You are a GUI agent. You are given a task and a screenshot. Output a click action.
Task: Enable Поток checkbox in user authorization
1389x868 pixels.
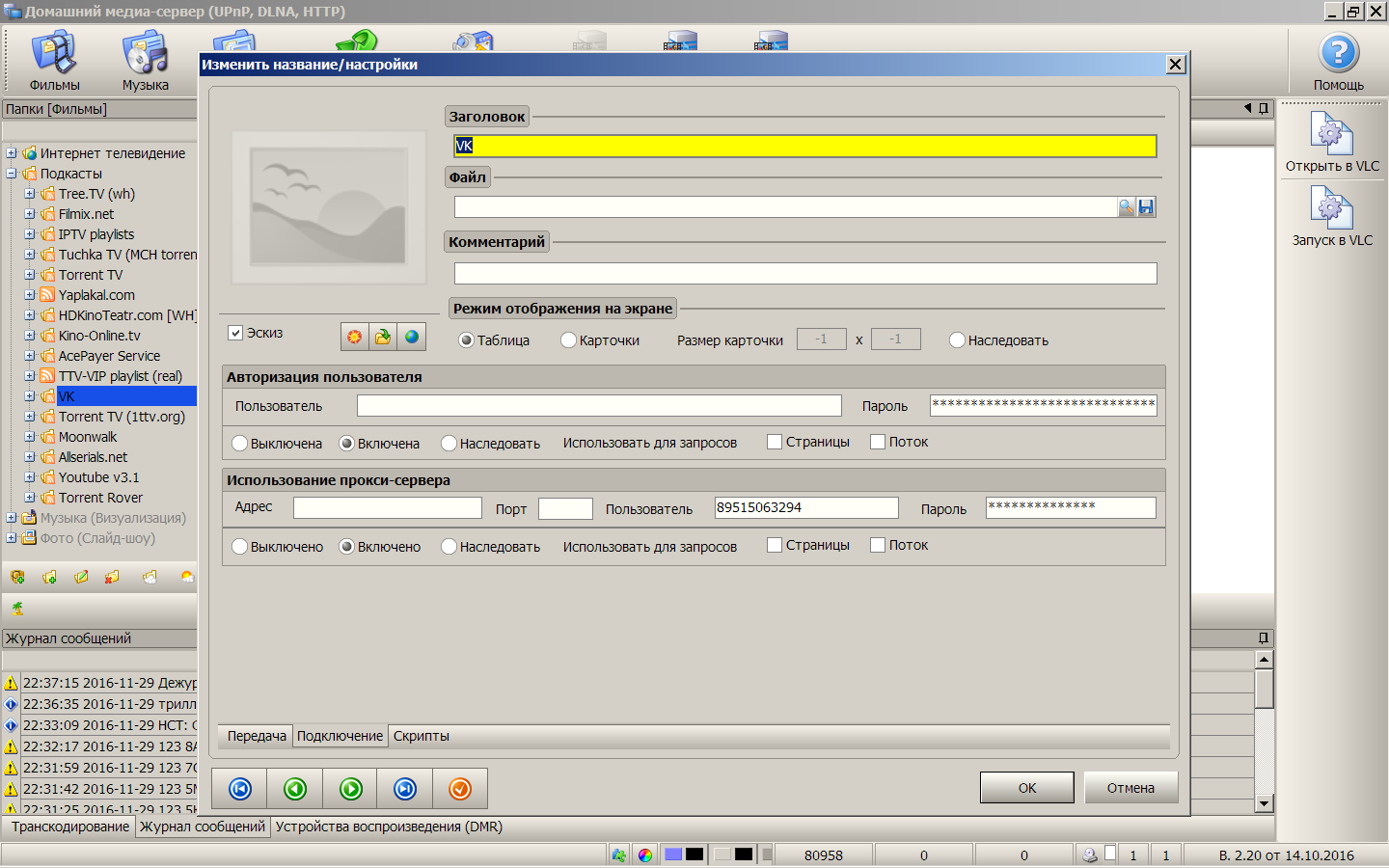[x=878, y=442]
